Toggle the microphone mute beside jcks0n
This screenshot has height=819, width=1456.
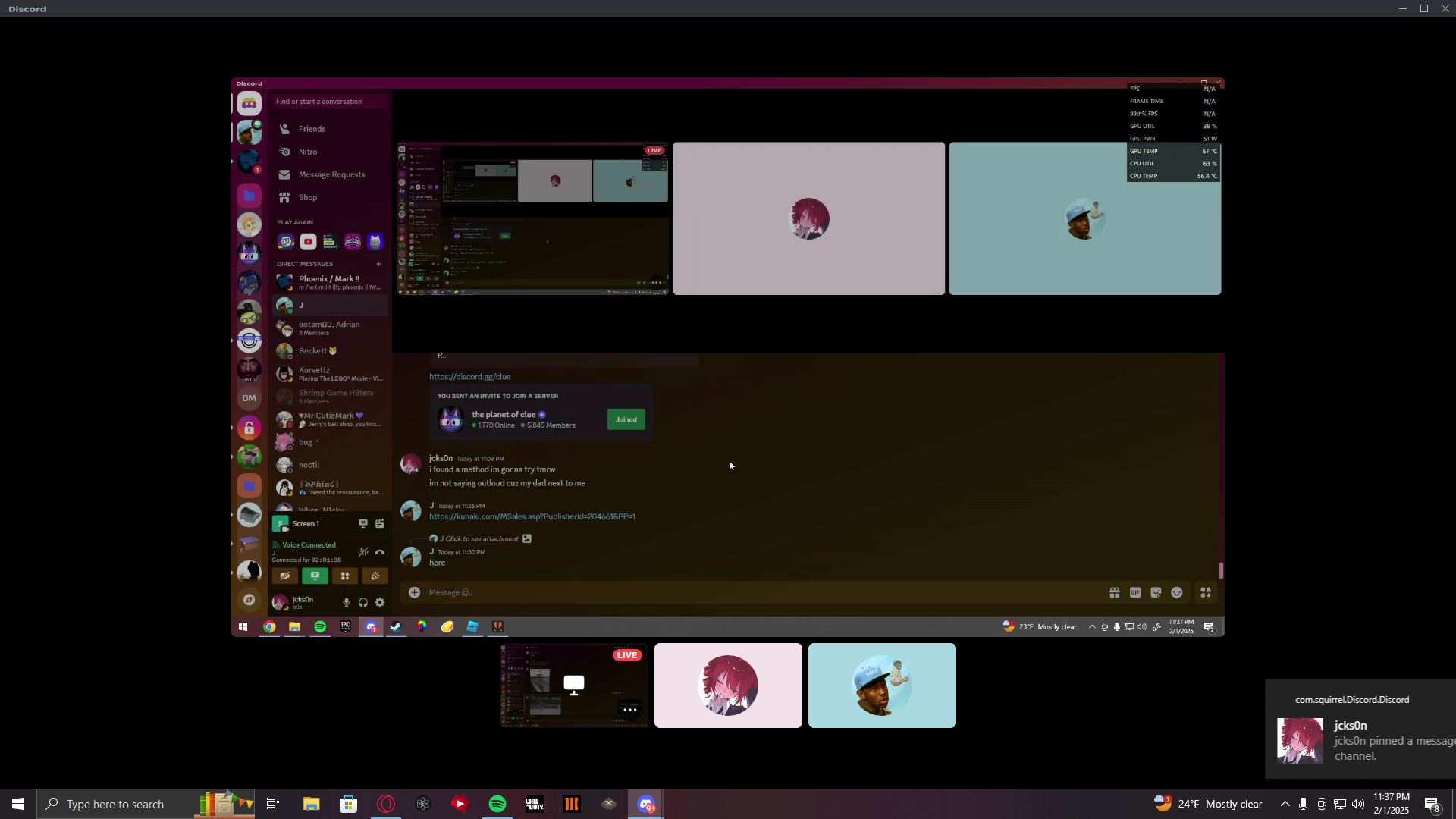347,602
